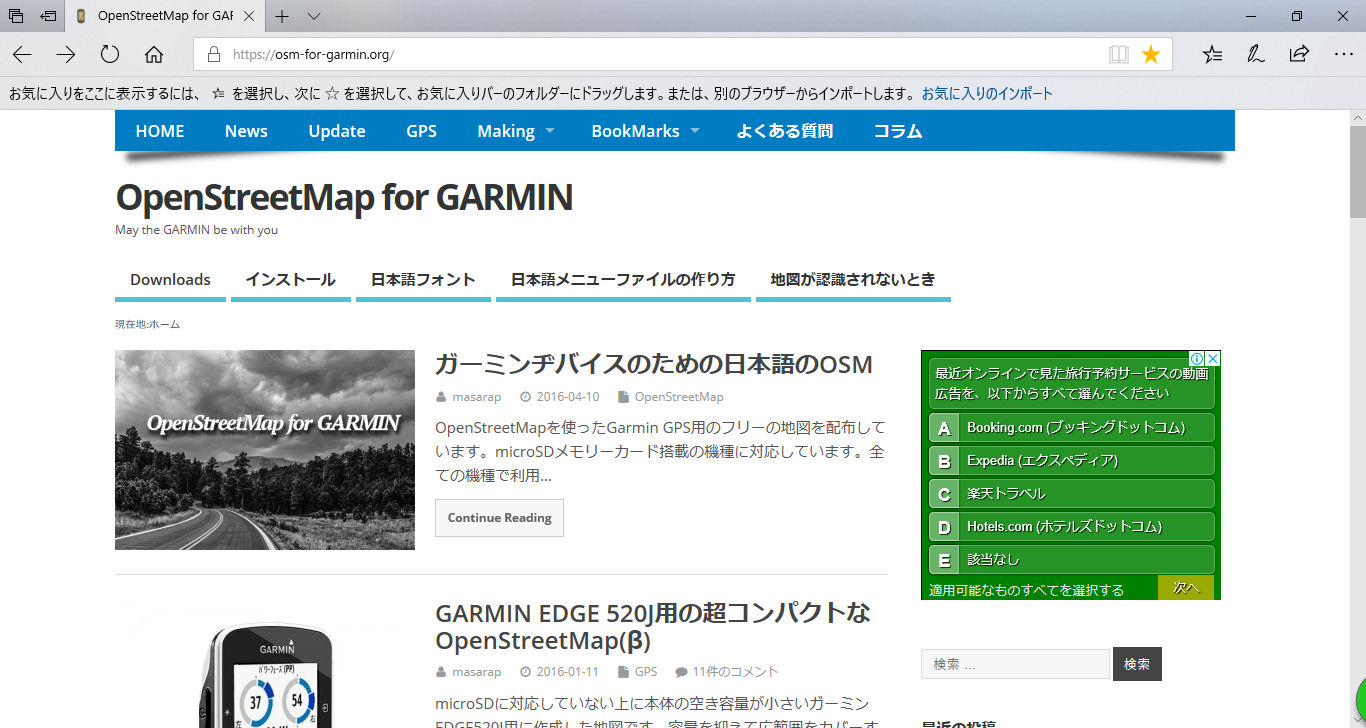
Task: Open the favorites hub icon
Action: click(1212, 54)
